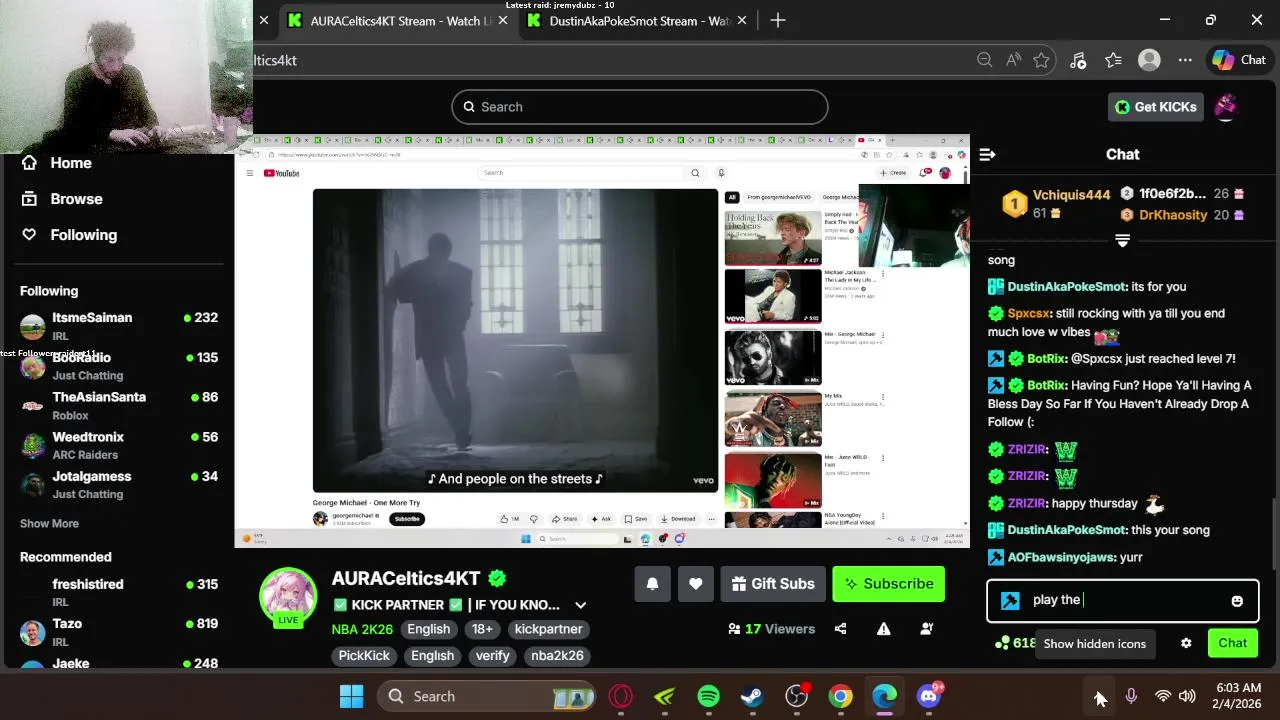1280x720 pixels.
Task: Click the user-check icon beside viewers
Action: [x=927, y=629]
